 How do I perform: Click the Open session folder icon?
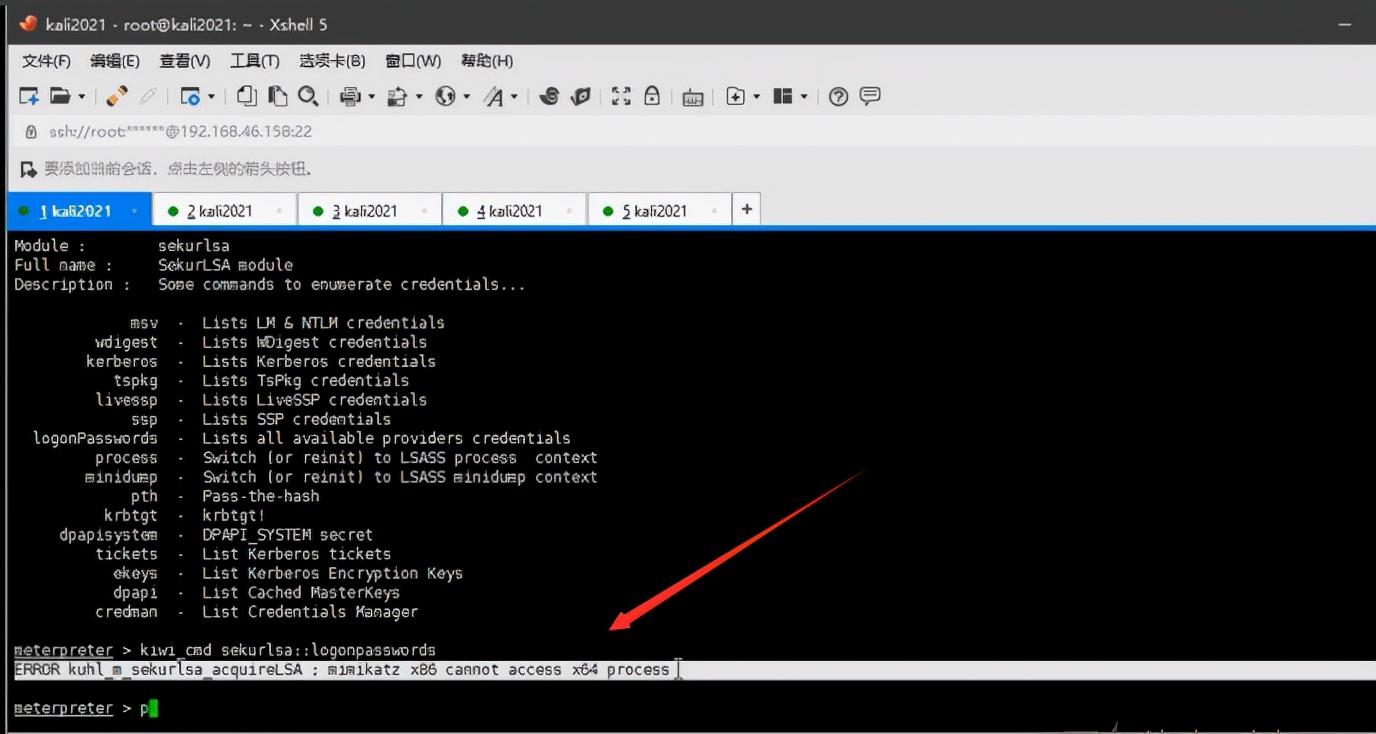[x=60, y=96]
